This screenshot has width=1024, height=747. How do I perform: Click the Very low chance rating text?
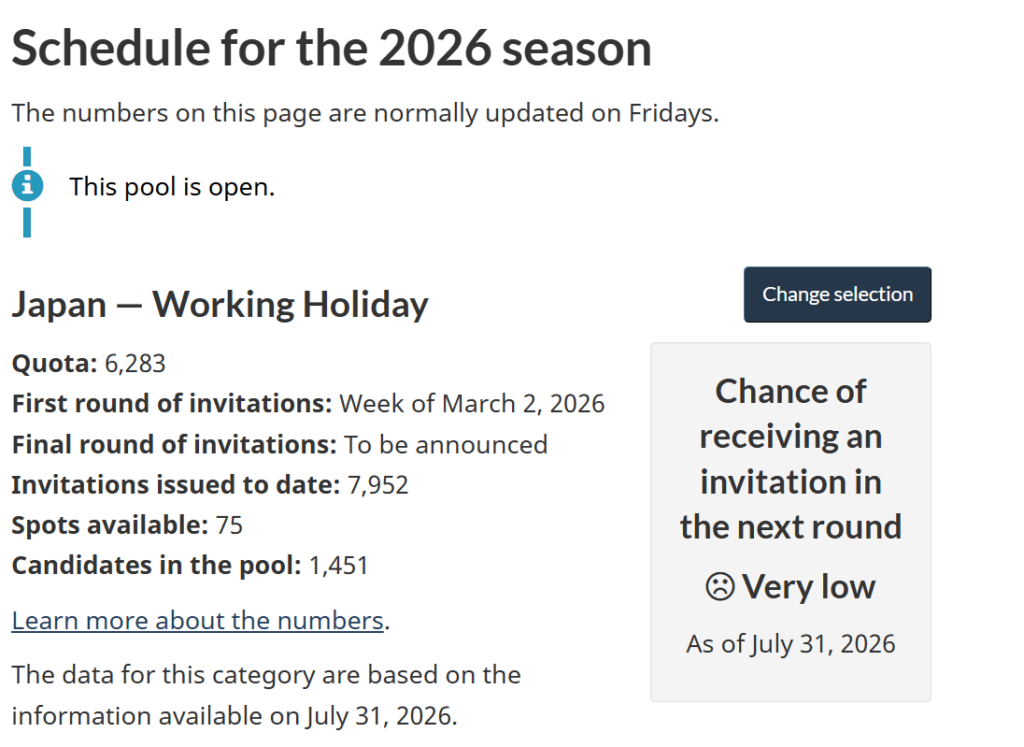click(x=808, y=586)
